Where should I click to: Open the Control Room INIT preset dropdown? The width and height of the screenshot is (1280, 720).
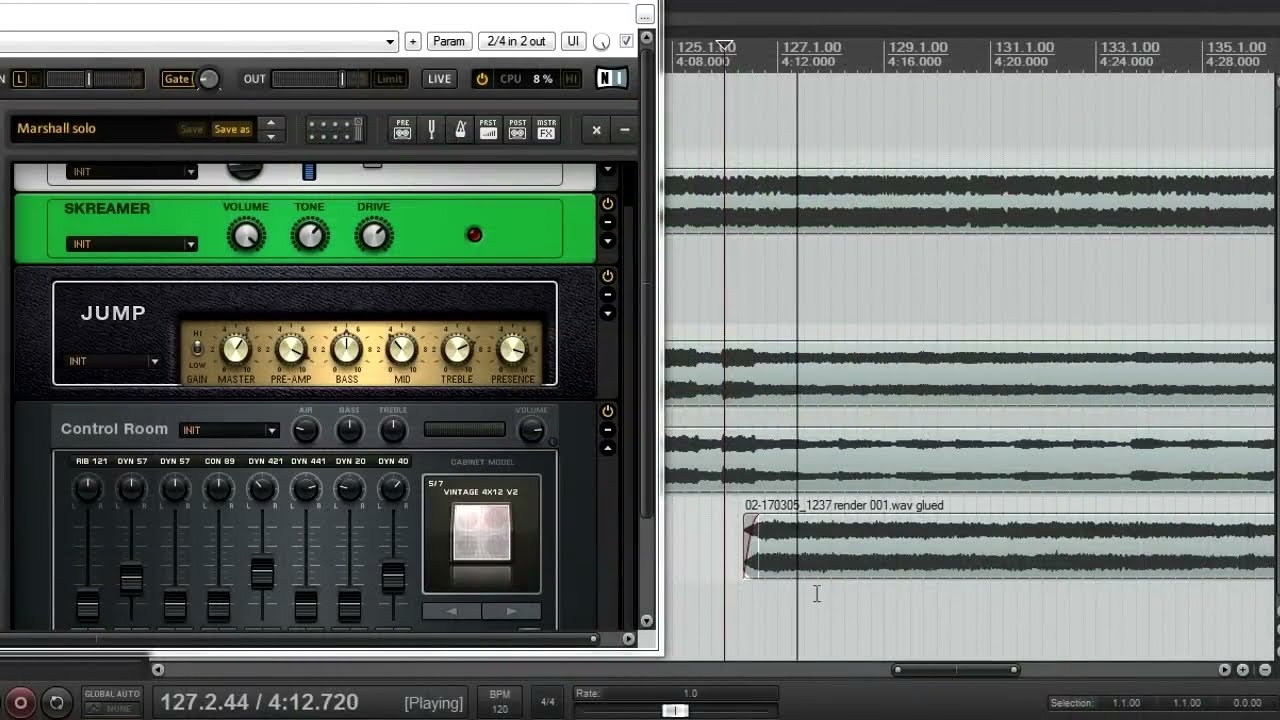click(228, 430)
